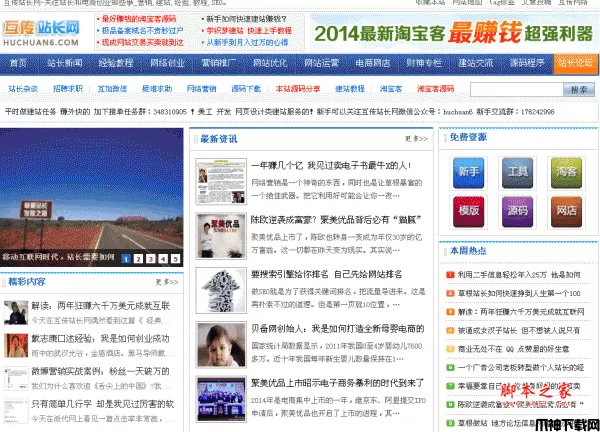The image size is (600, 432).
Task: Click the 淘宝客 sub-navigation link
Action: tap(391, 89)
